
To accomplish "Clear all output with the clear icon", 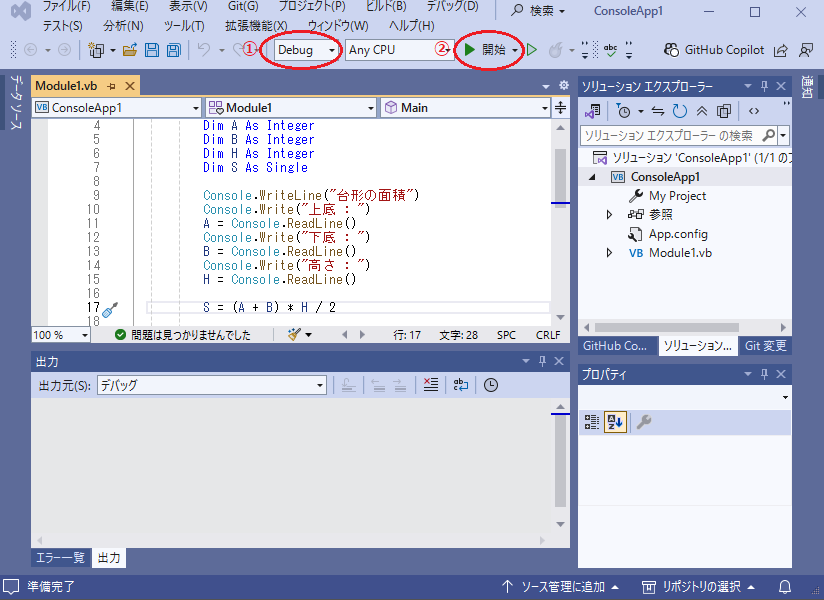I will point(430,385).
